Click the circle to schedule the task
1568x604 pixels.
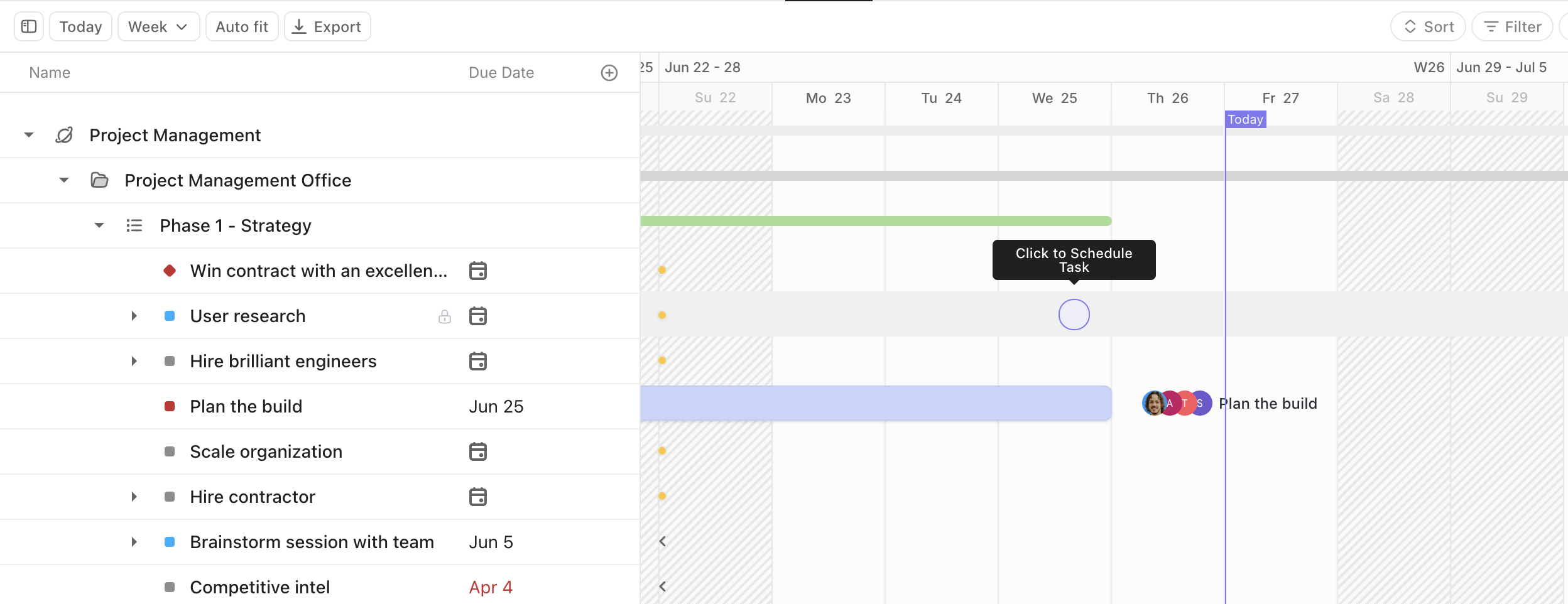1074,314
